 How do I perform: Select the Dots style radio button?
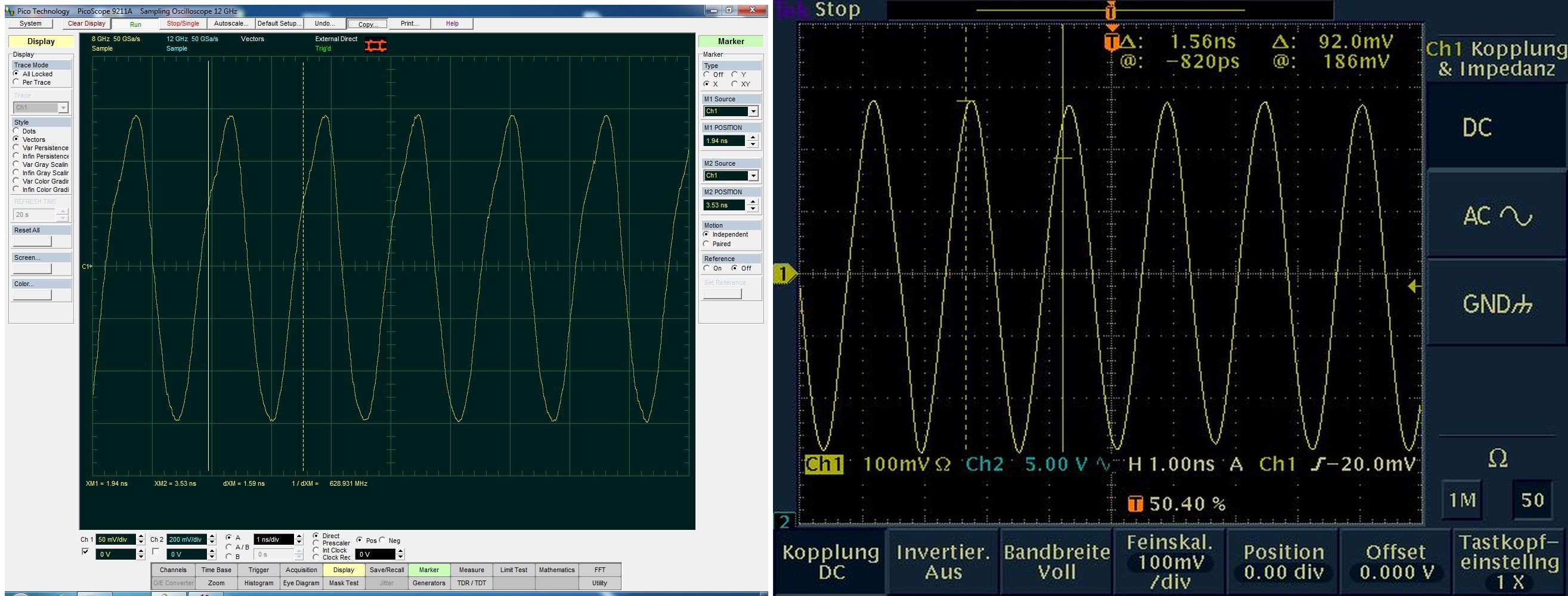pos(17,131)
